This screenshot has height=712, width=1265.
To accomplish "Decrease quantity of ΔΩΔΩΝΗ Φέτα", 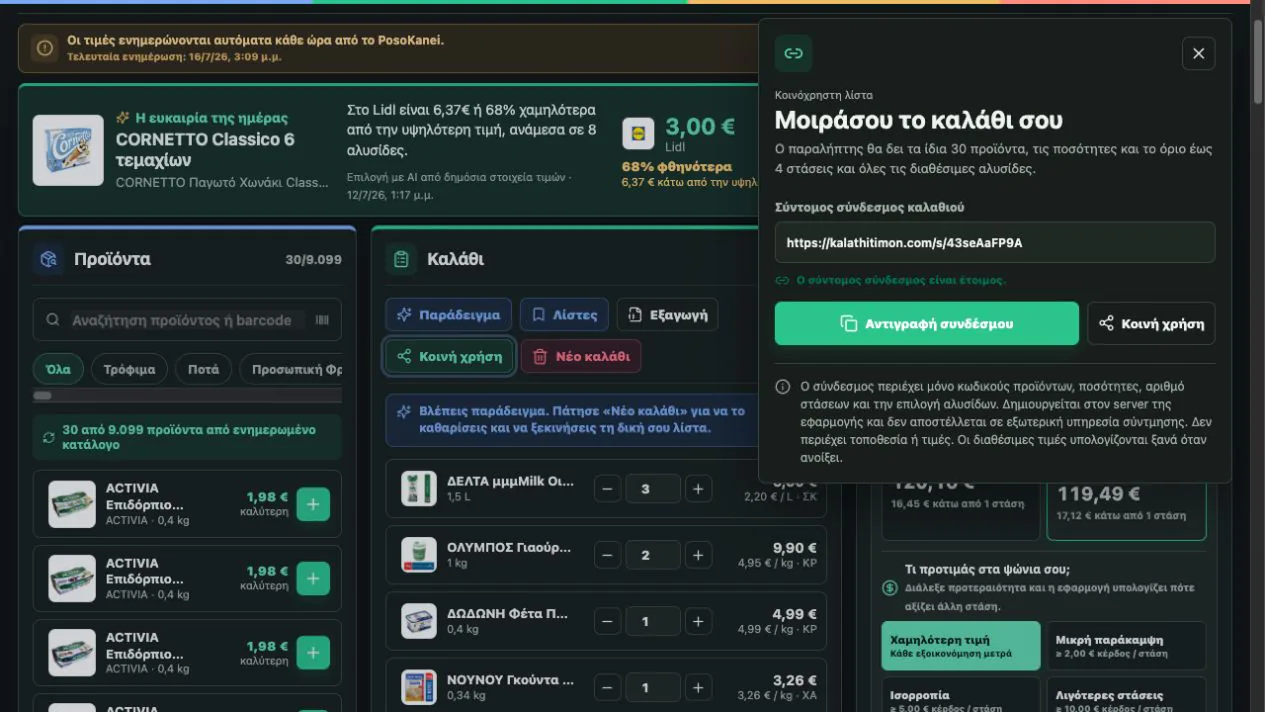I will [x=607, y=621].
